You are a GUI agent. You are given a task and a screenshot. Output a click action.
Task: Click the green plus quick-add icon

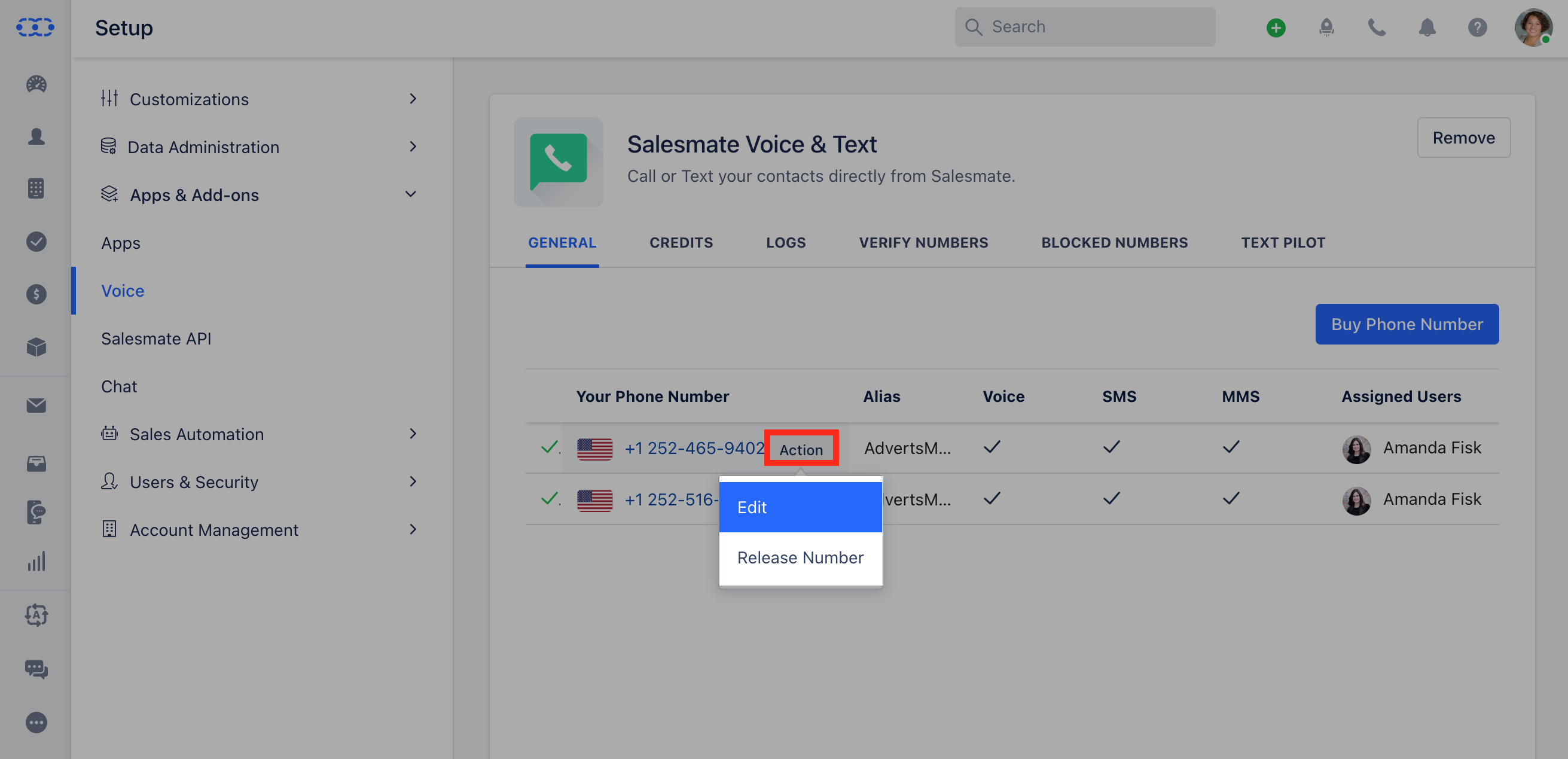click(x=1276, y=28)
